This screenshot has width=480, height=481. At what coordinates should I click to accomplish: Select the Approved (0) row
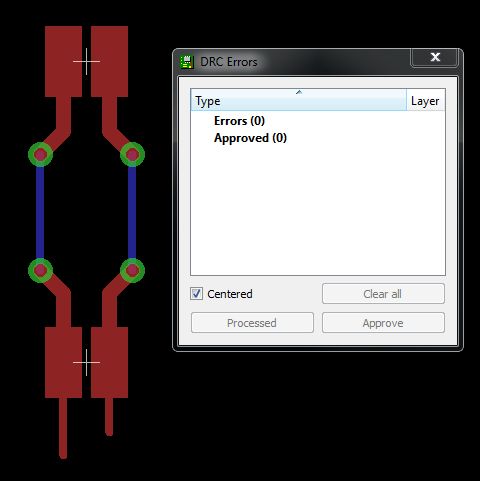[x=250, y=138]
